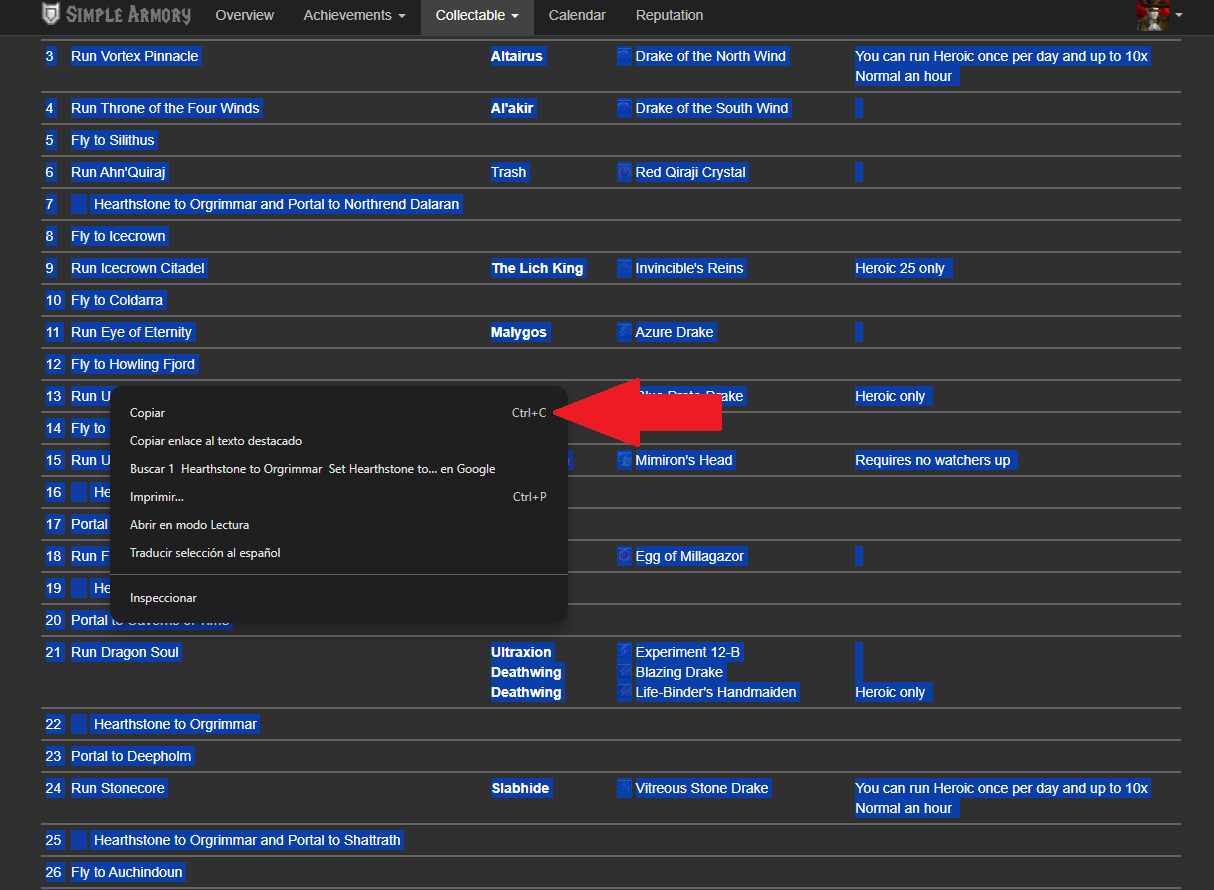Click 'Fly to Silithus' step text
Screen dimensions: 1214x890
pyautogui.click(x=113, y=140)
